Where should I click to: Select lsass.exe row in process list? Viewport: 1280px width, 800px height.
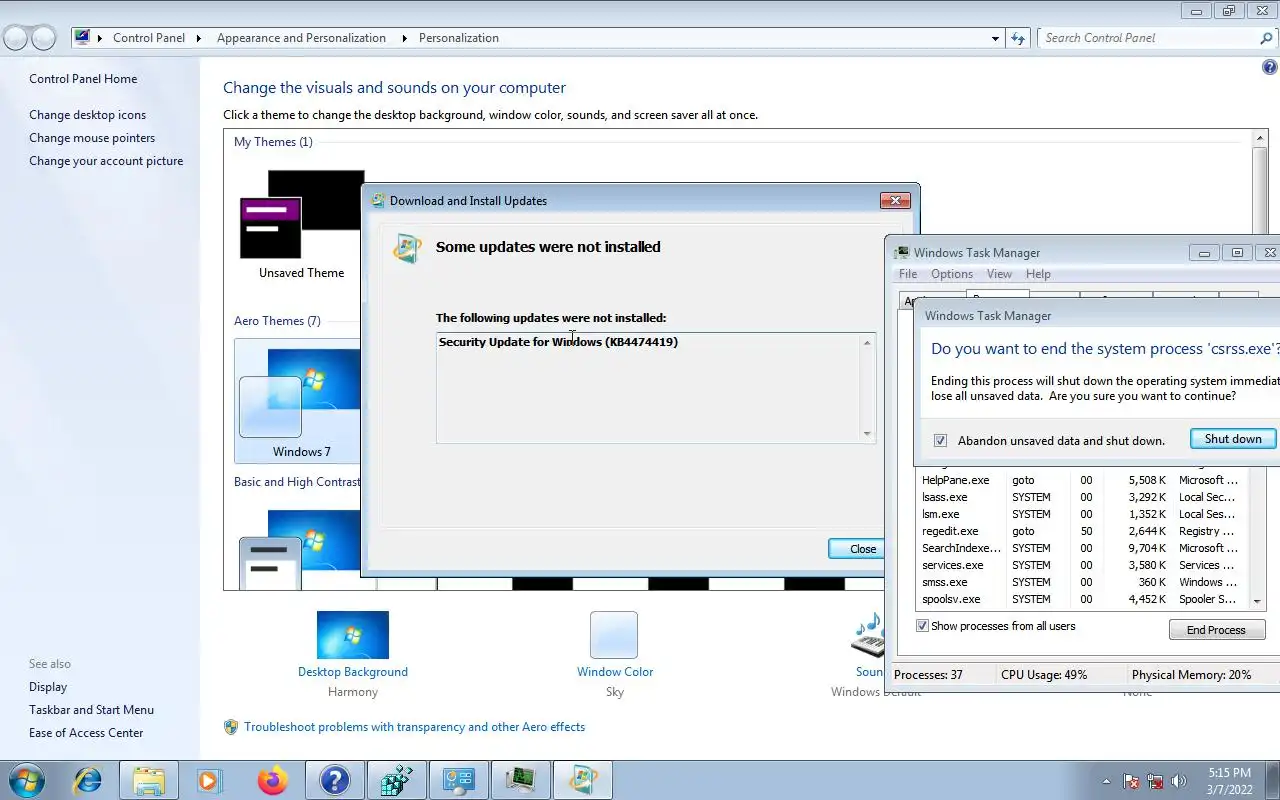pos(1083,497)
